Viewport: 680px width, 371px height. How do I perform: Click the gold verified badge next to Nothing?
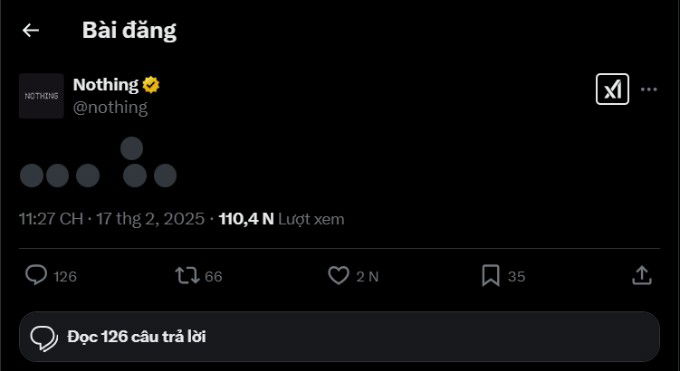point(151,85)
